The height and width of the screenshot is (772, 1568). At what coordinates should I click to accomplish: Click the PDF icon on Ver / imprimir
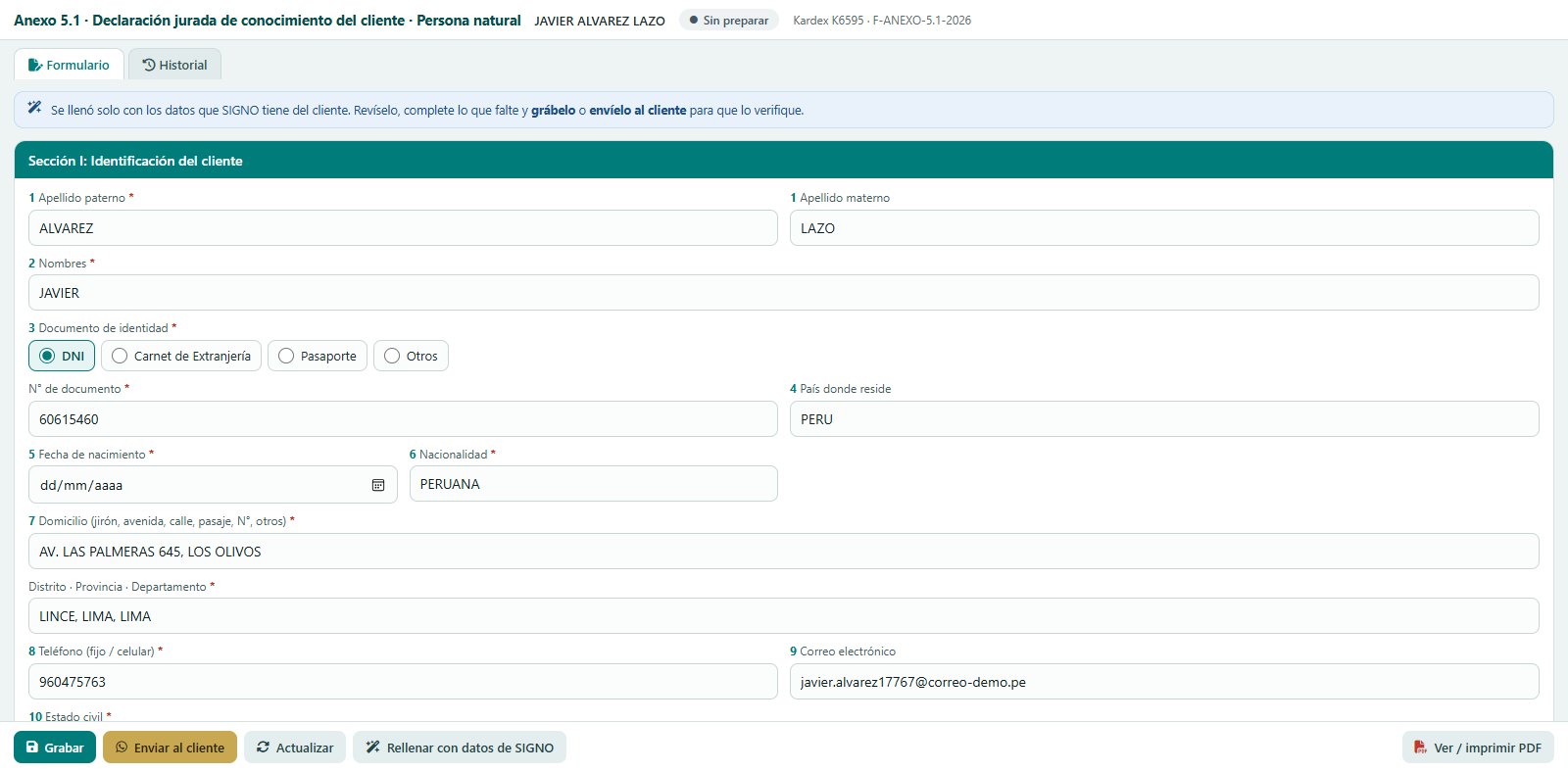pyautogui.click(x=1420, y=748)
